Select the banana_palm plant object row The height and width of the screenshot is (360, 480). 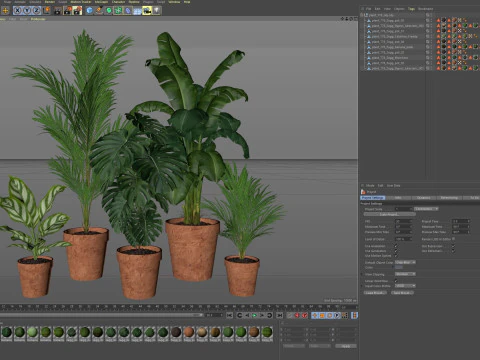(x=392, y=47)
